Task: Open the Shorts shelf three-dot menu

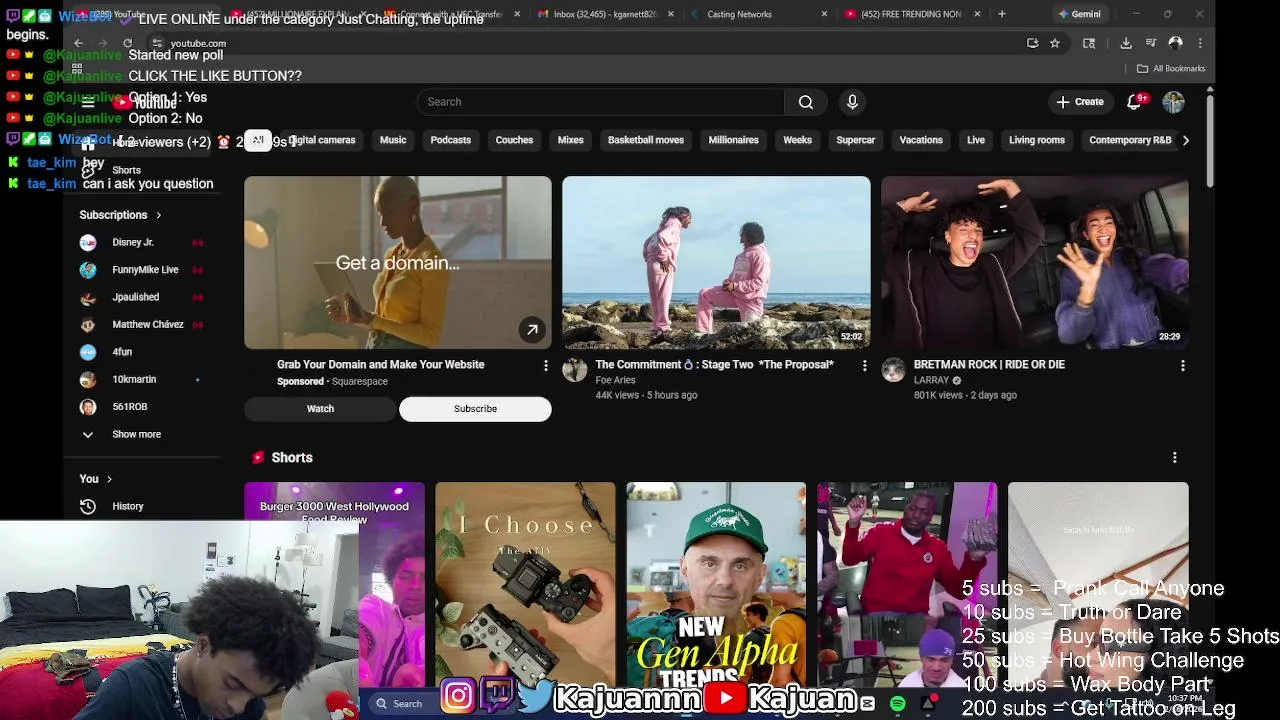Action: (1174, 458)
